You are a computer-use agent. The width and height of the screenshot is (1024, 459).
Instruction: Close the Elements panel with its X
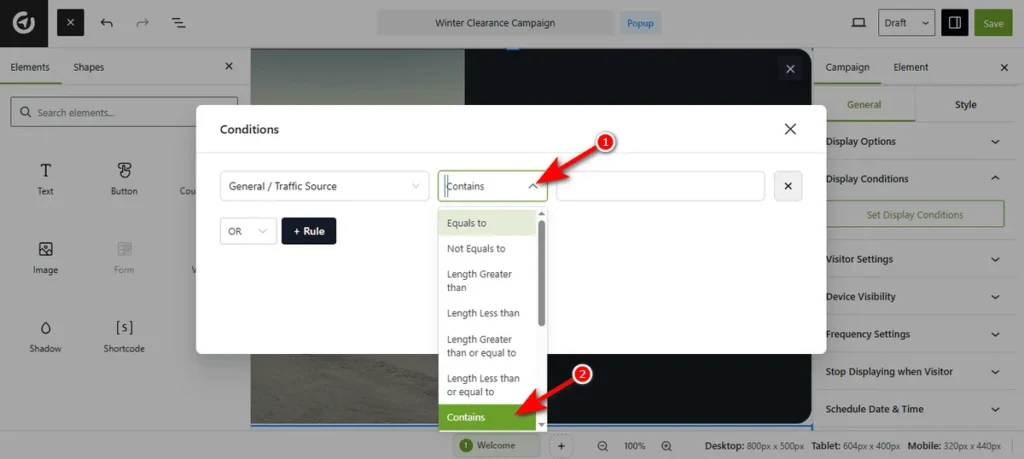coord(229,67)
